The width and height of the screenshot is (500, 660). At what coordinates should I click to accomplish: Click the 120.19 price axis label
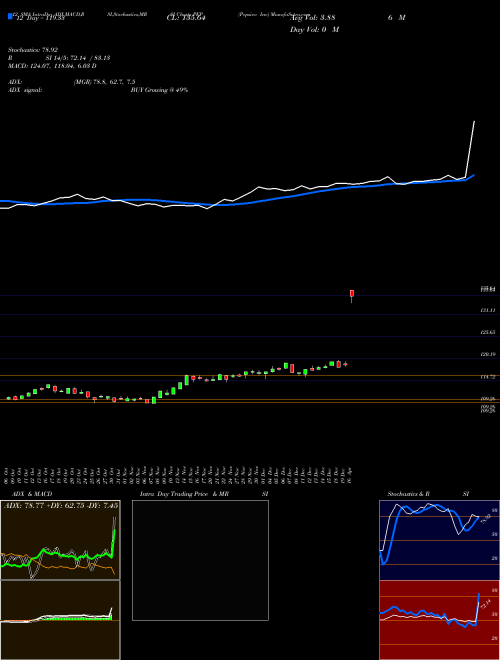[488, 354]
